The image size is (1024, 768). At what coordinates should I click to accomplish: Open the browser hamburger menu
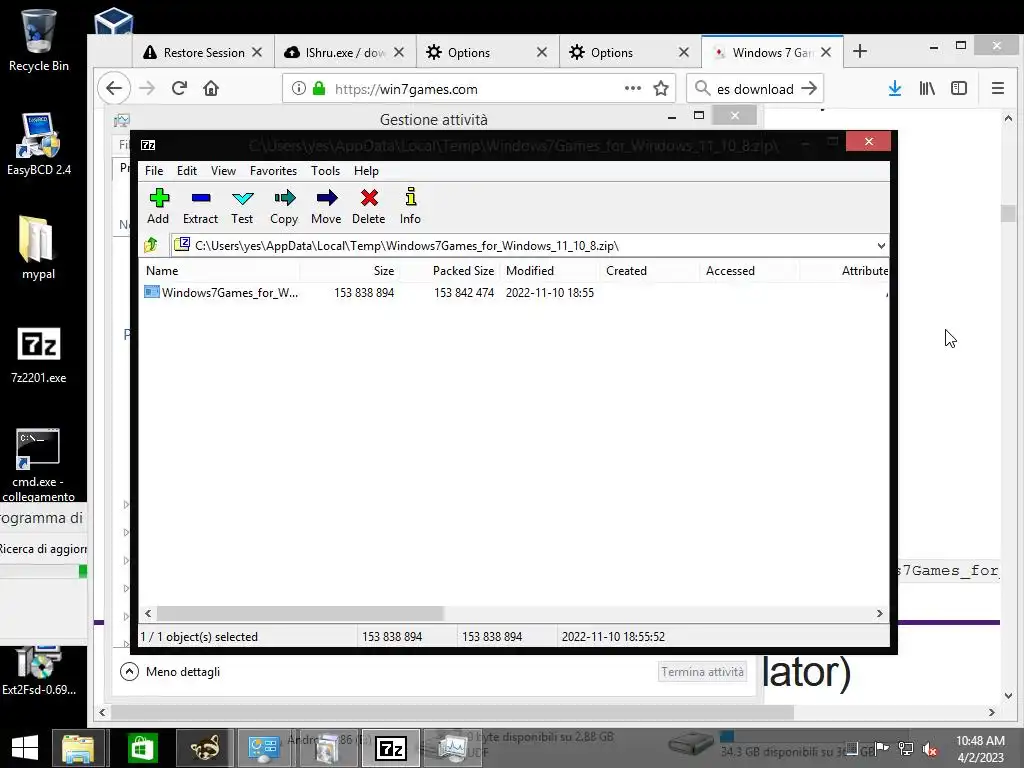point(998,88)
